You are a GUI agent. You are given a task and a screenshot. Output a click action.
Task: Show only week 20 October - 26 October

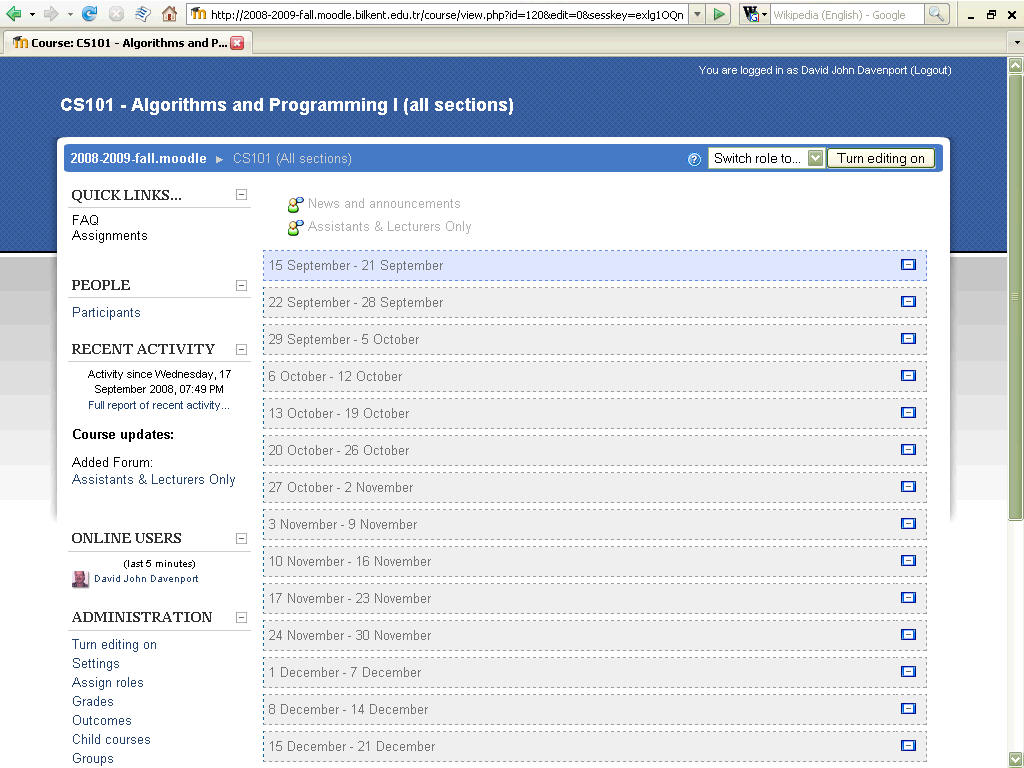[908, 449]
